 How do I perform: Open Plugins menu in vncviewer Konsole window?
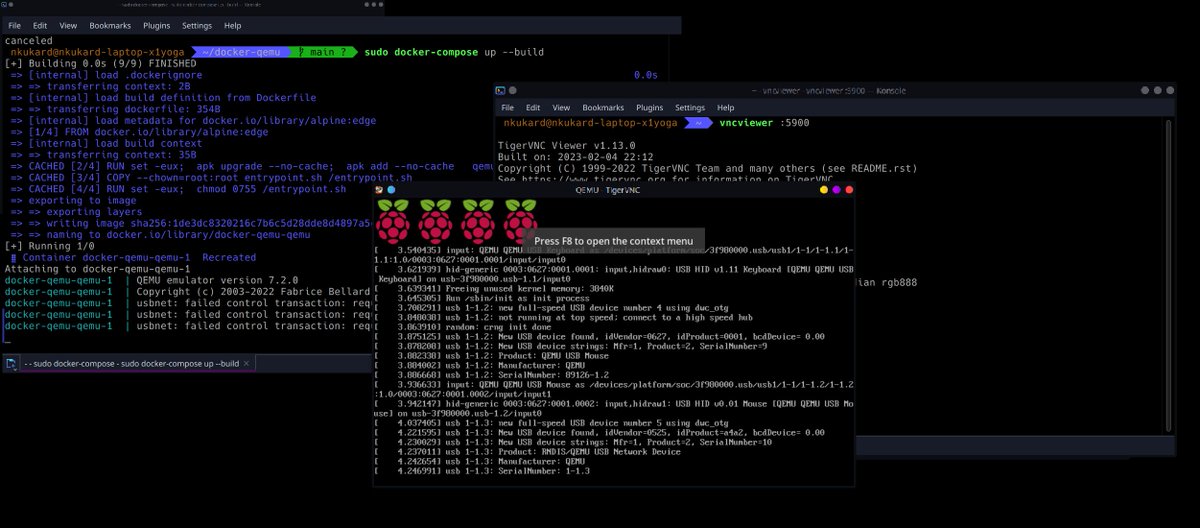(x=650, y=107)
